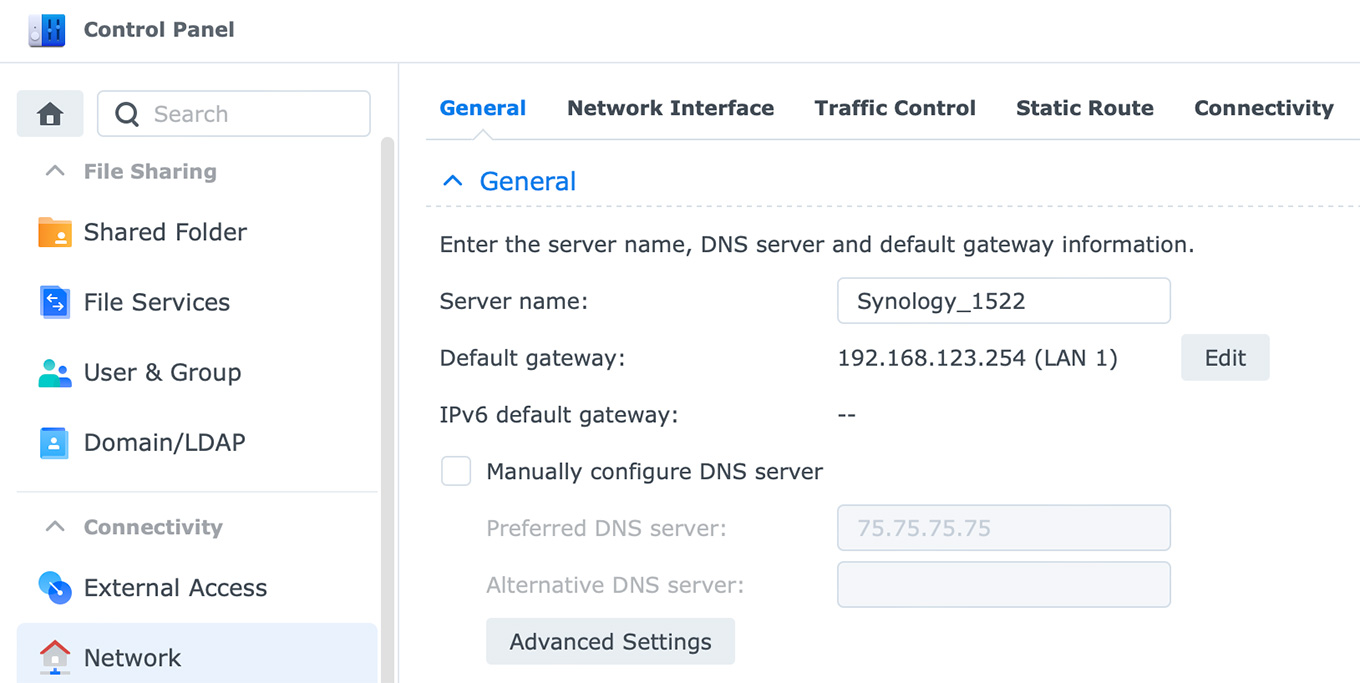Select the Network house icon
The height and width of the screenshot is (683, 1360).
coord(54,657)
